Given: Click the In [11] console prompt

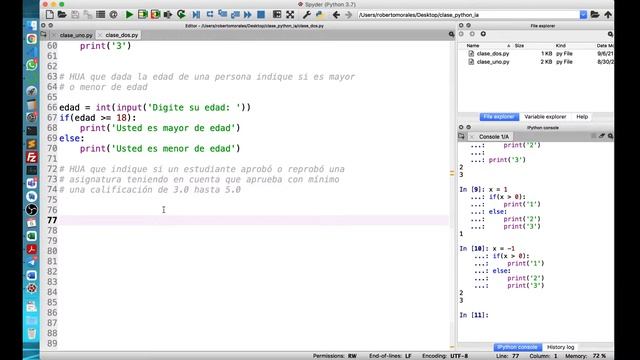Looking at the screenshot, I should click(474, 315).
